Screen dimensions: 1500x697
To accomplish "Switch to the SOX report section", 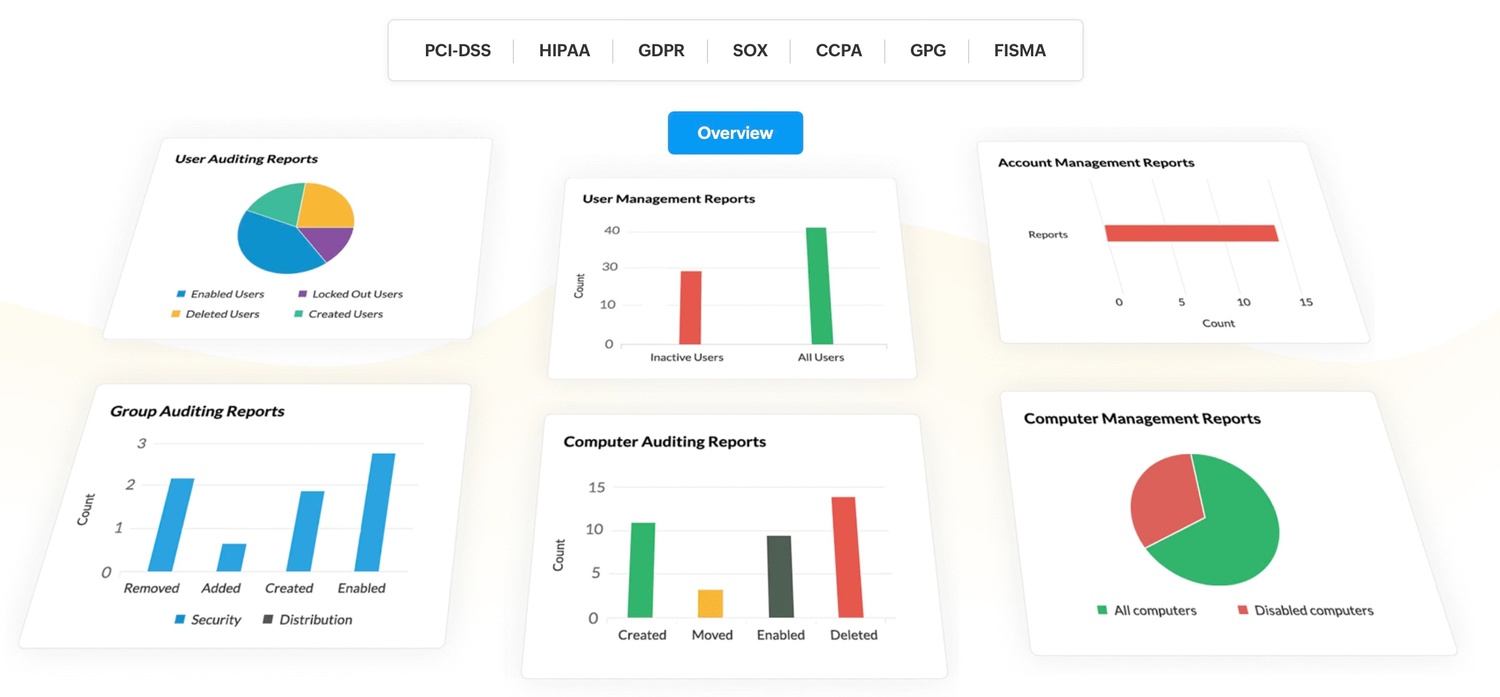I will click(x=749, y=50).
